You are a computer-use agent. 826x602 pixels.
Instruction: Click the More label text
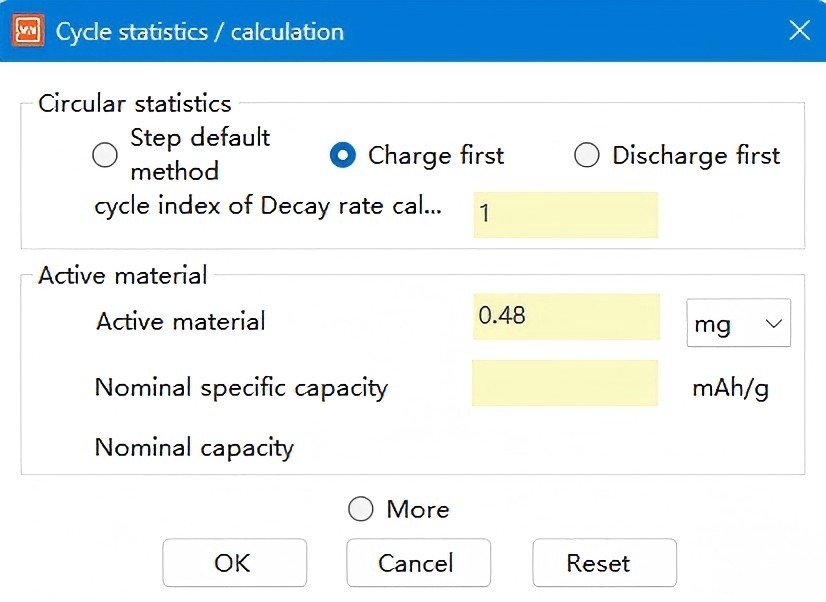point(418,509)
